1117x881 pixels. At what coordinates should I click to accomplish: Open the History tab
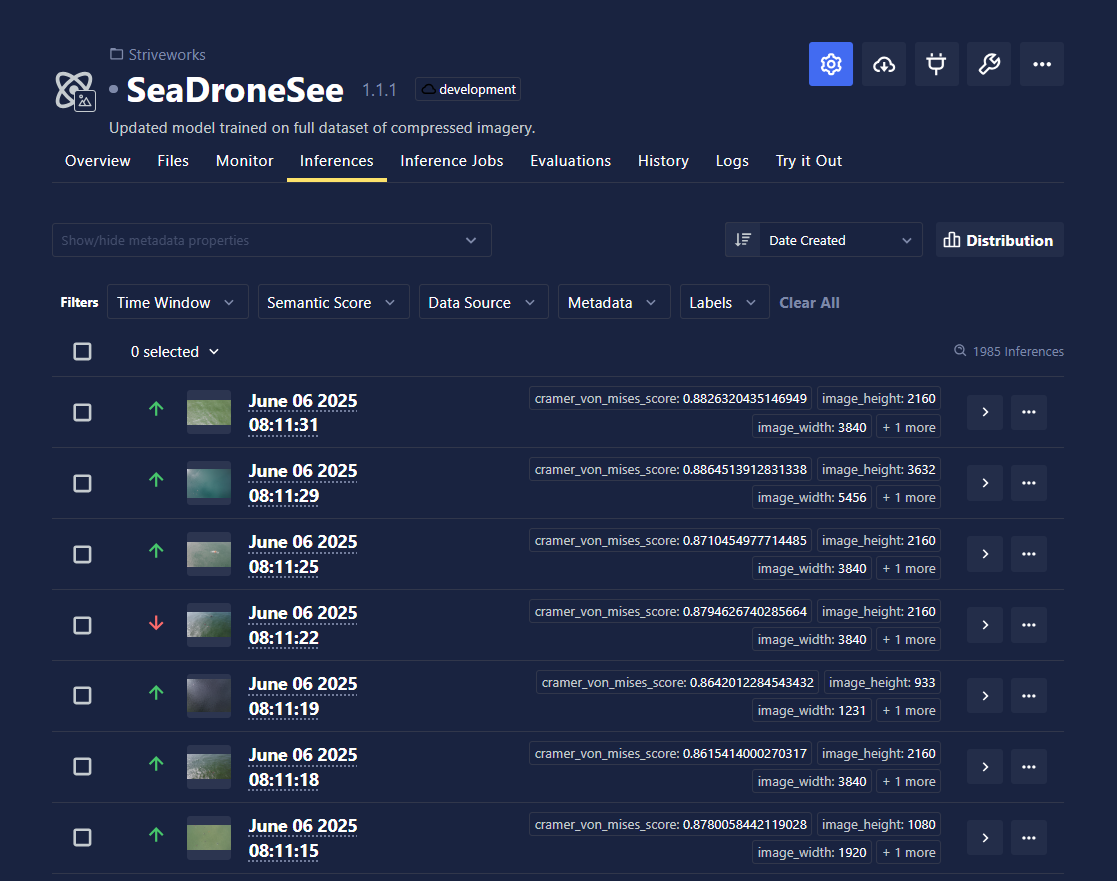click(x=663, y=161)
